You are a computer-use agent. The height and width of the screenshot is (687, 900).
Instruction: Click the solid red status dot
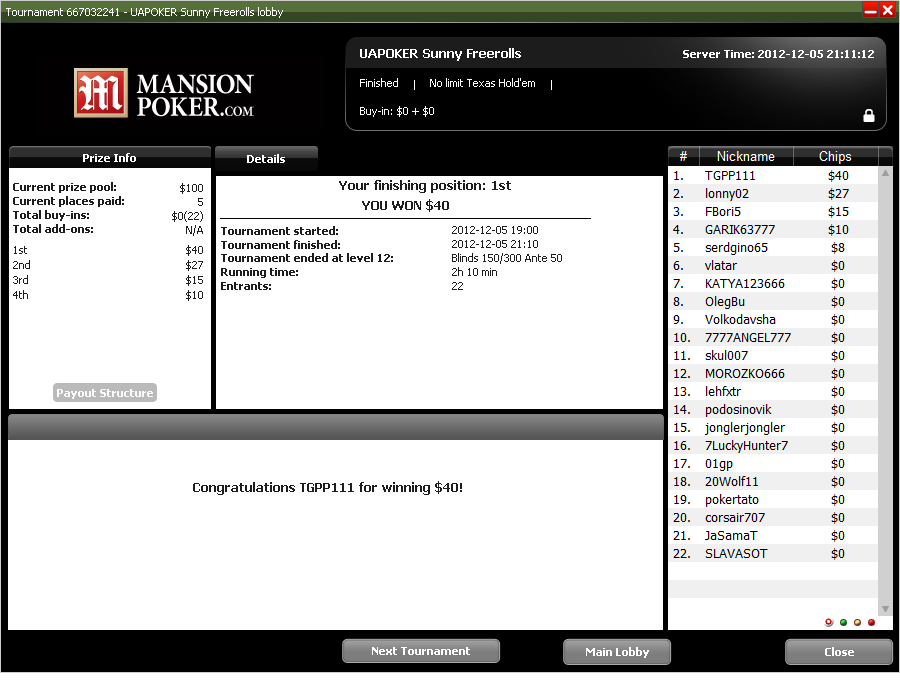pos(872,622)
